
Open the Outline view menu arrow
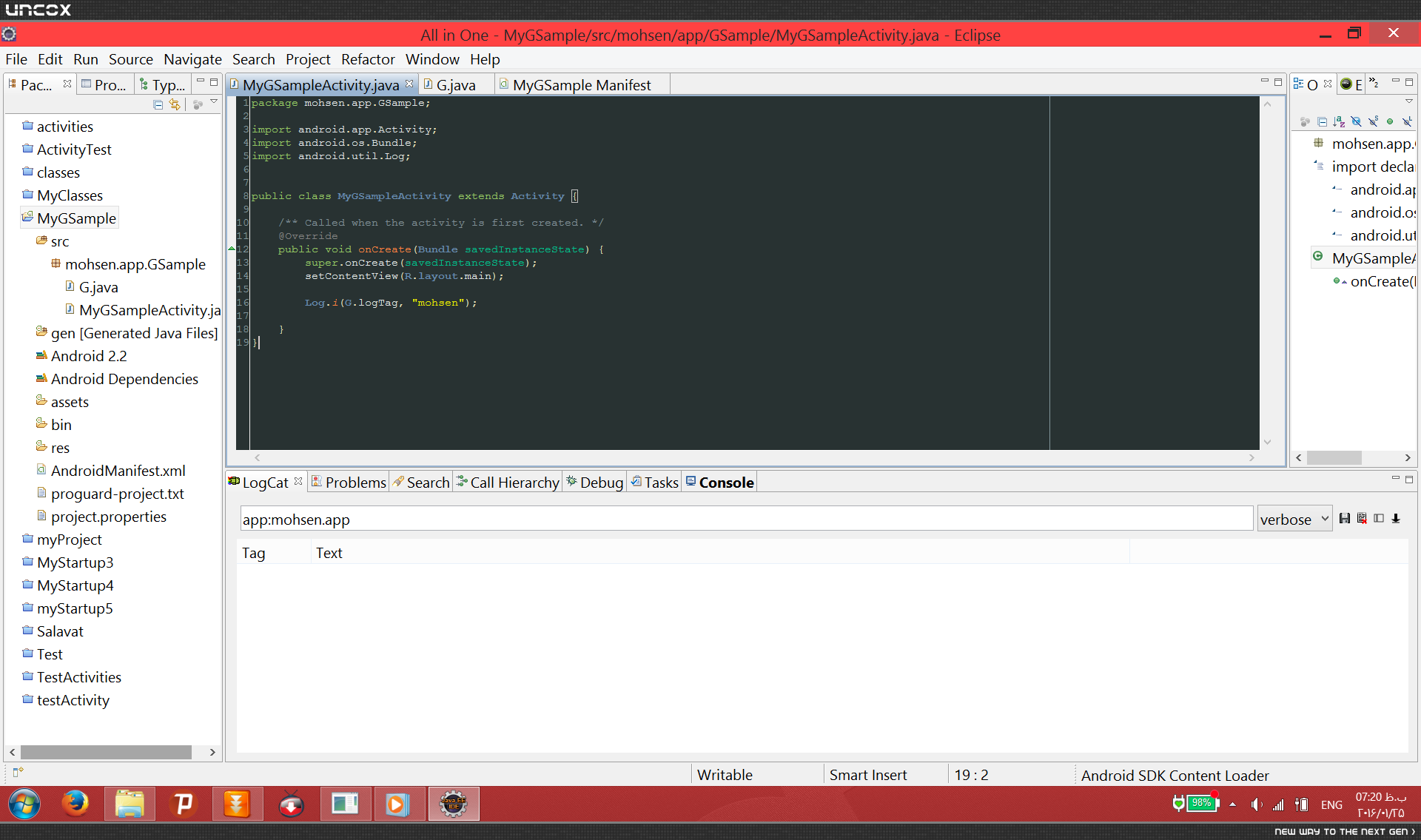(1409, 101)
